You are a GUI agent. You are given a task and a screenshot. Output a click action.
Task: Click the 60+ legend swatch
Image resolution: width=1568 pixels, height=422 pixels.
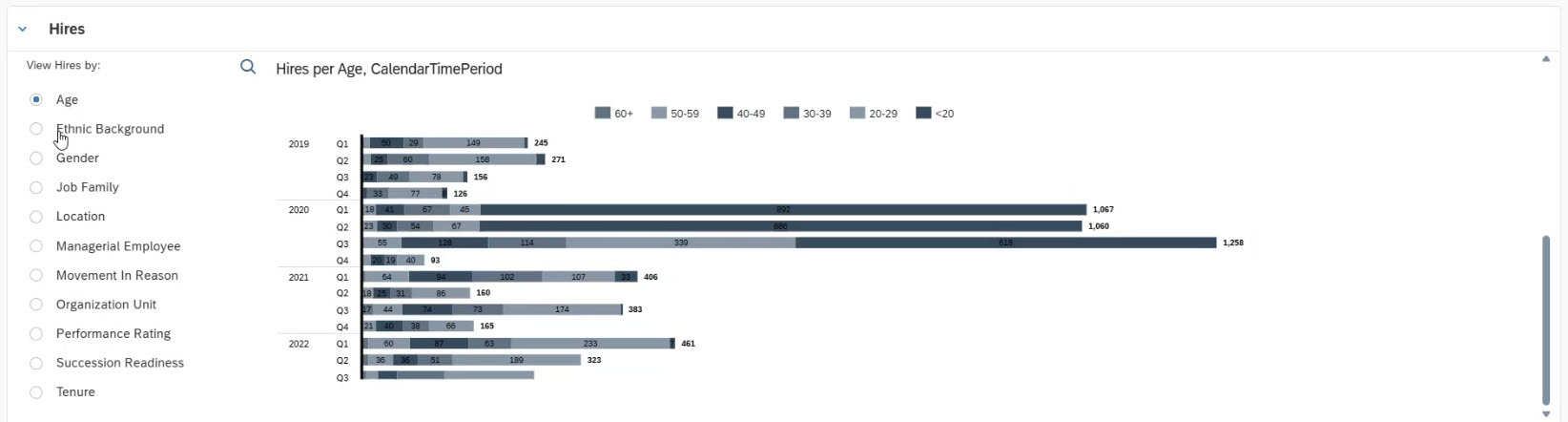pos(602,113)
